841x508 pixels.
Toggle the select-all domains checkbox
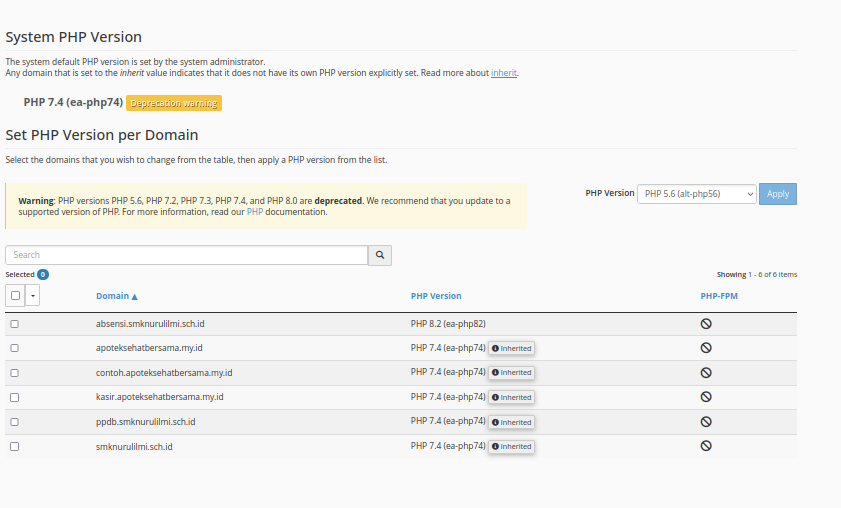(15, 295)
